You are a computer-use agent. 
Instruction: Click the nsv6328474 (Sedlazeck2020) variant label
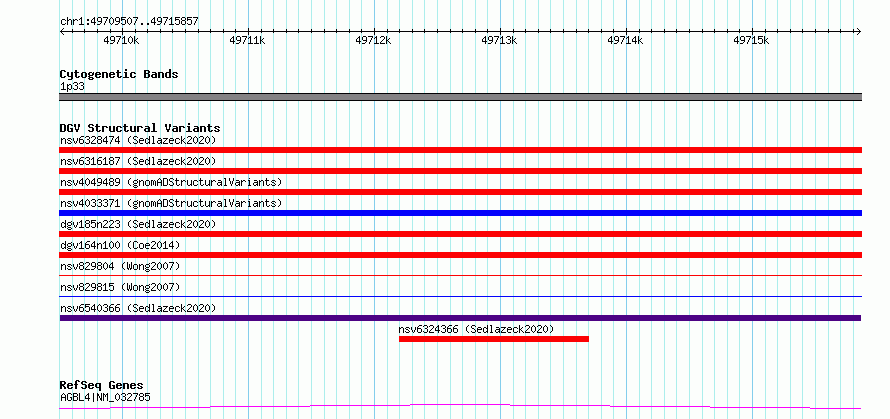pyautogui.click(x=138, y=140)
